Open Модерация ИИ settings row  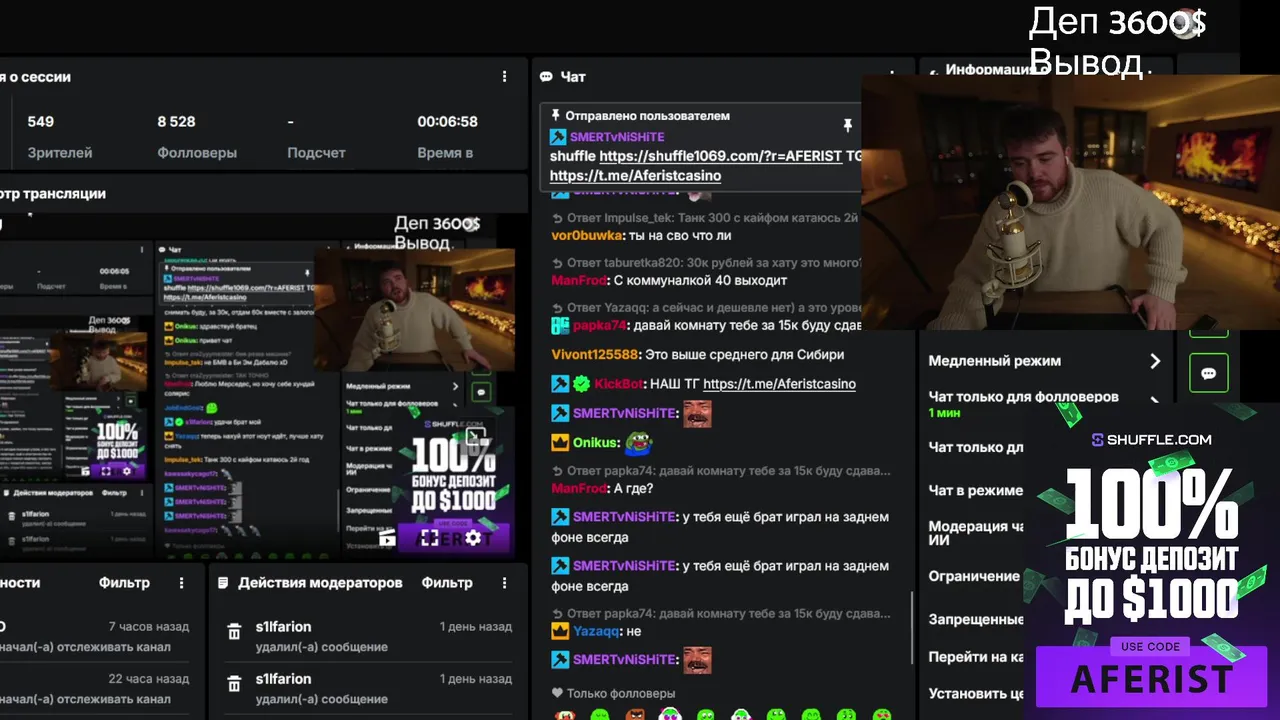point(976,533)
